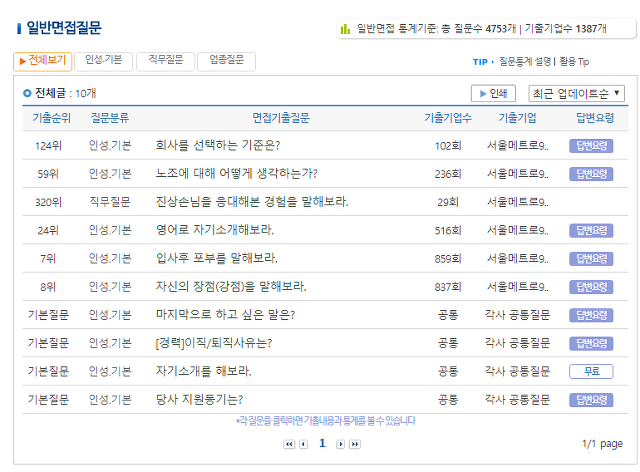Click the 859회 count cell
The height and width of the screenshot is (472, 640).
click(448, 258)
